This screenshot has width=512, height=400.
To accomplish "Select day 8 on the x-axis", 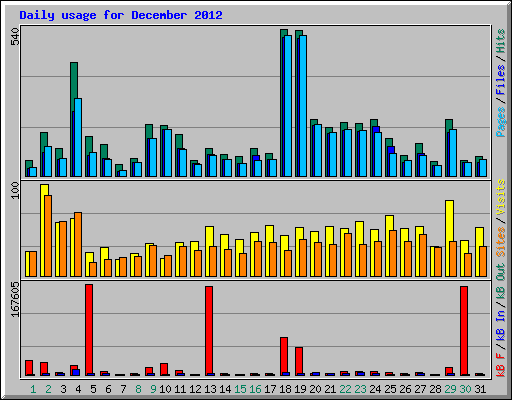I will tap(138, 389).
